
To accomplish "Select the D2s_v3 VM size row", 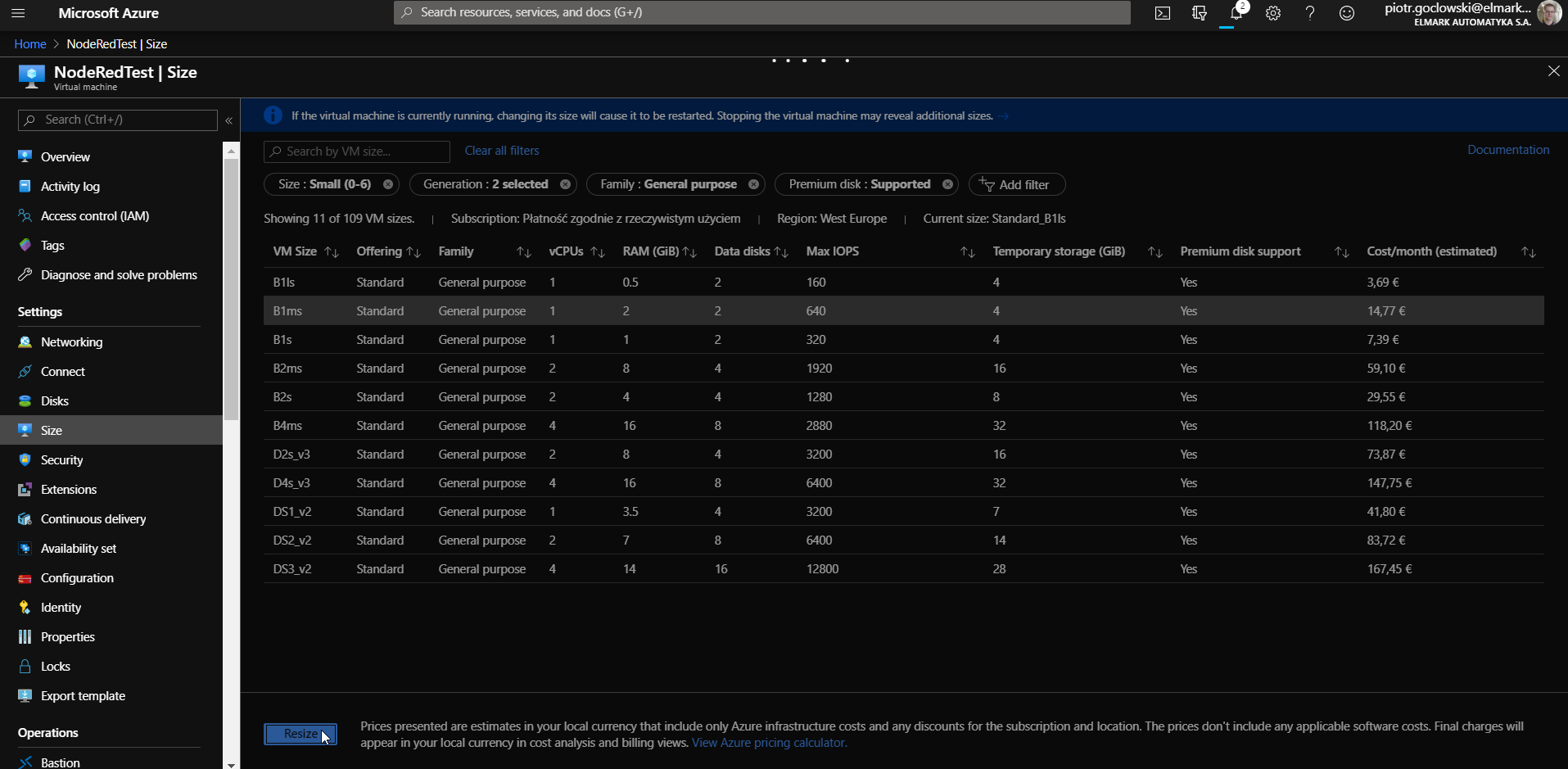I will (904, 455).
